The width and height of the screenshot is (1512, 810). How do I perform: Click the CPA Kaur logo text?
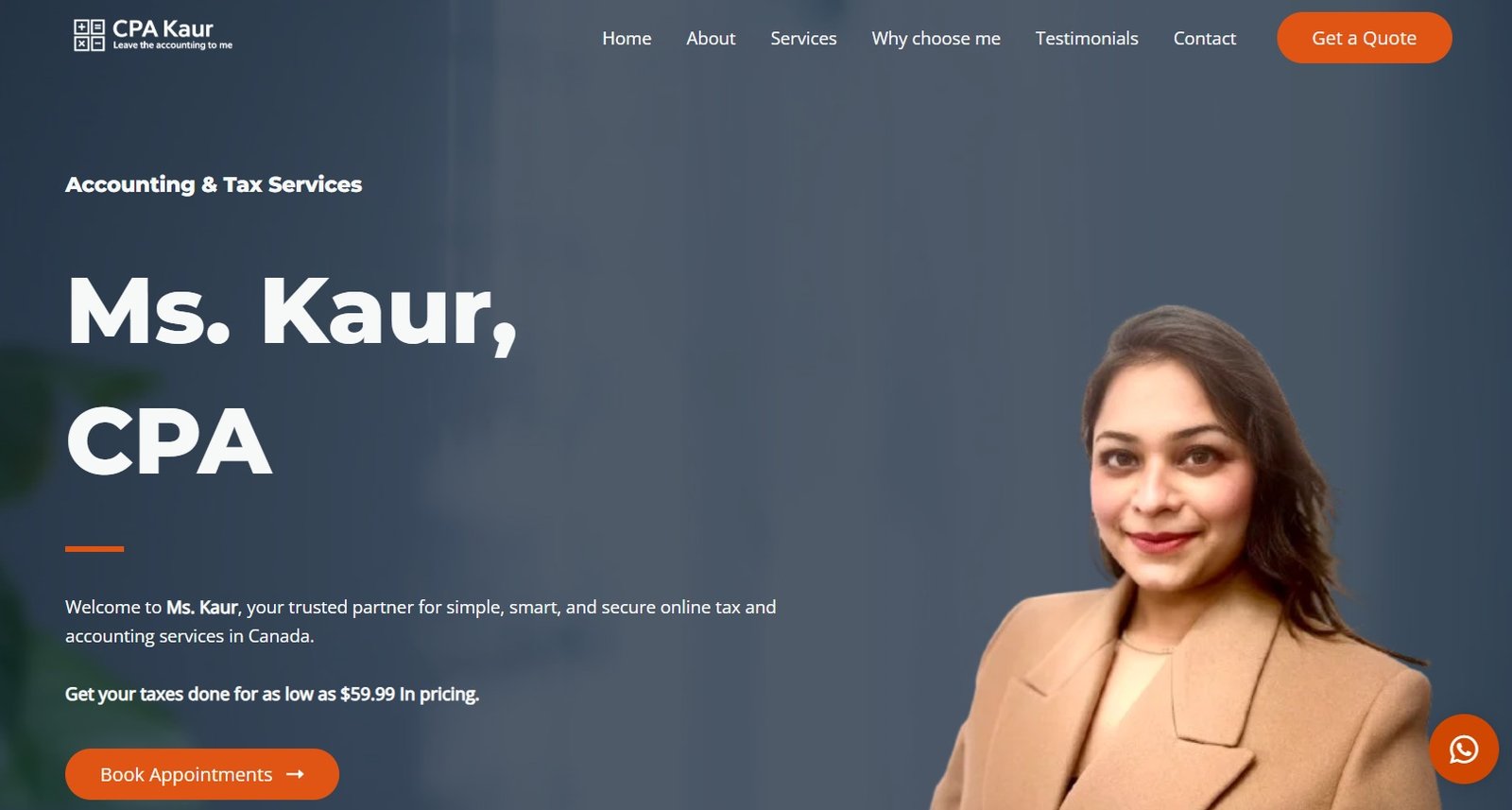point(163,28)
